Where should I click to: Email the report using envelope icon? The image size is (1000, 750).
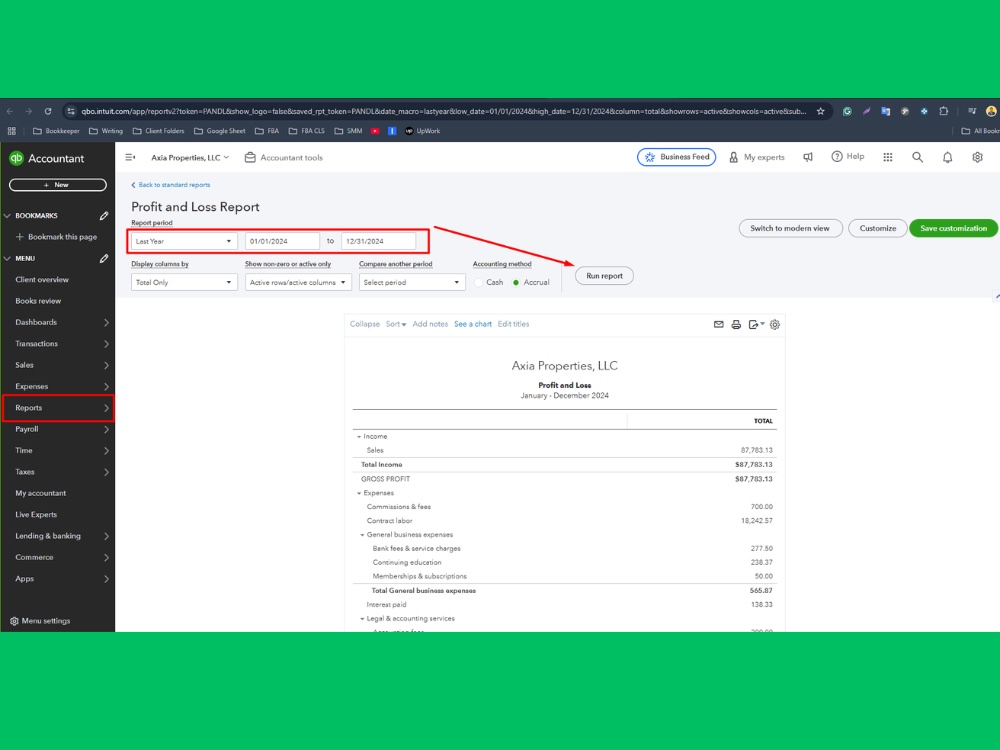719,324
